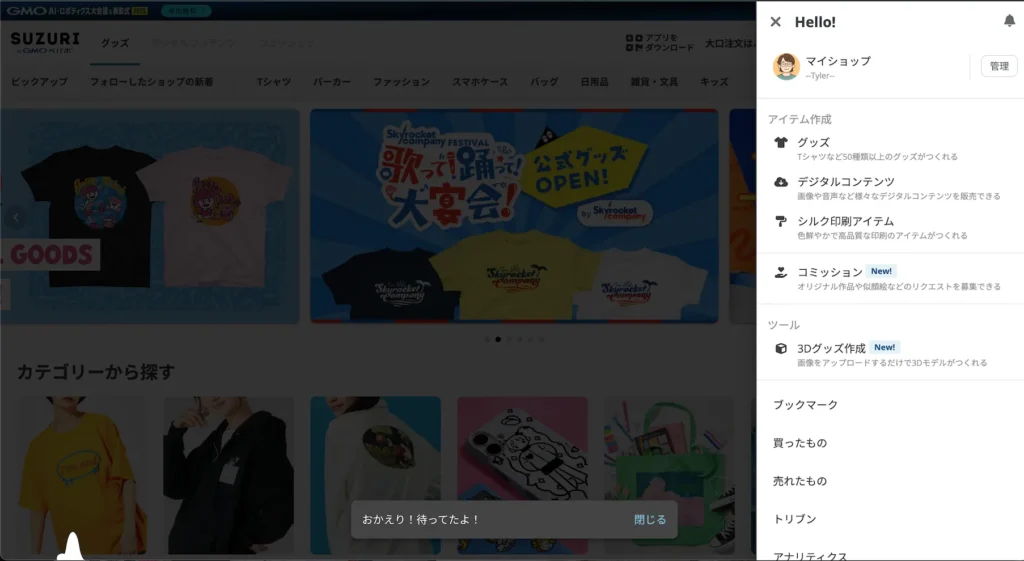Open white back-print hoodie thumbnail

[x=376, y=475]
